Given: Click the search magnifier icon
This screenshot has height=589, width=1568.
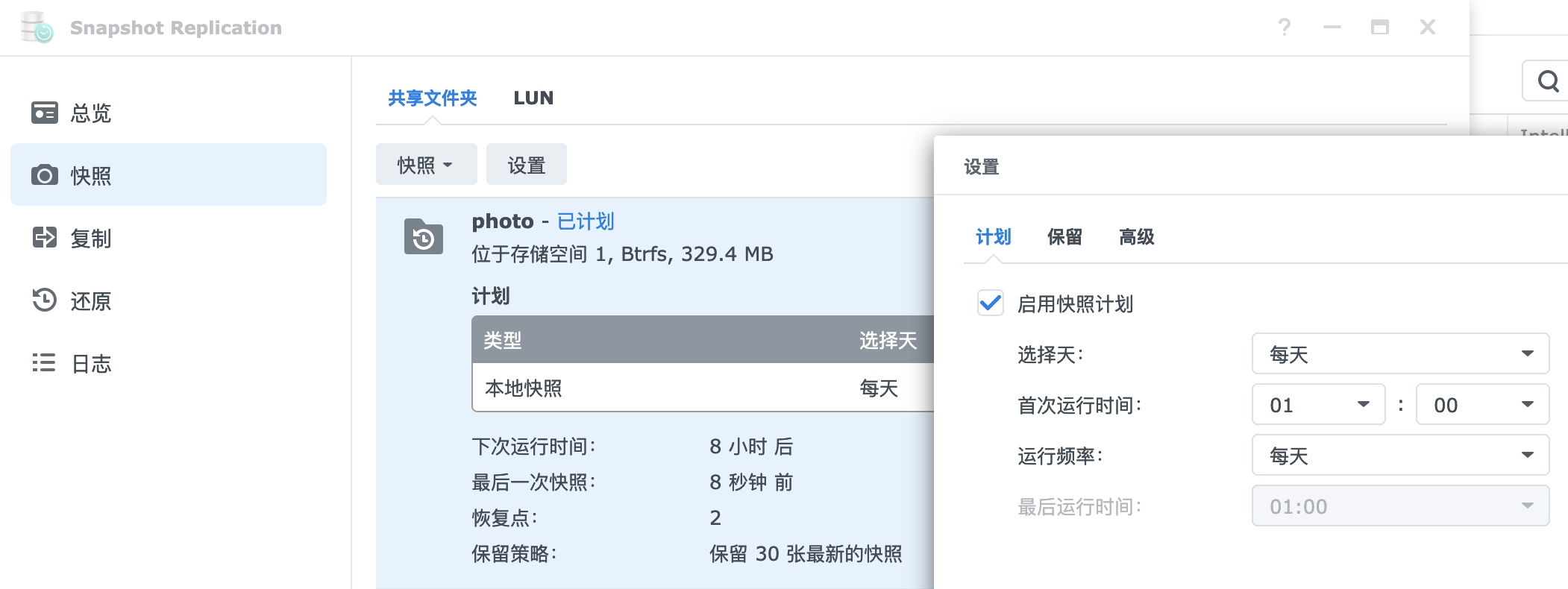Looking at the screenshot, I should [1548, 81].
